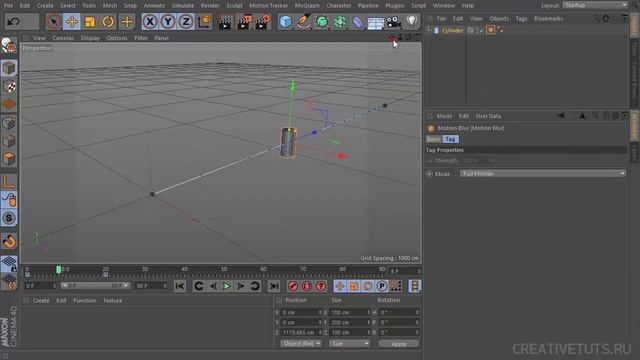Toggle Autokeying button
The height and width of the screenshot is (360, 640).
(307, 286)
